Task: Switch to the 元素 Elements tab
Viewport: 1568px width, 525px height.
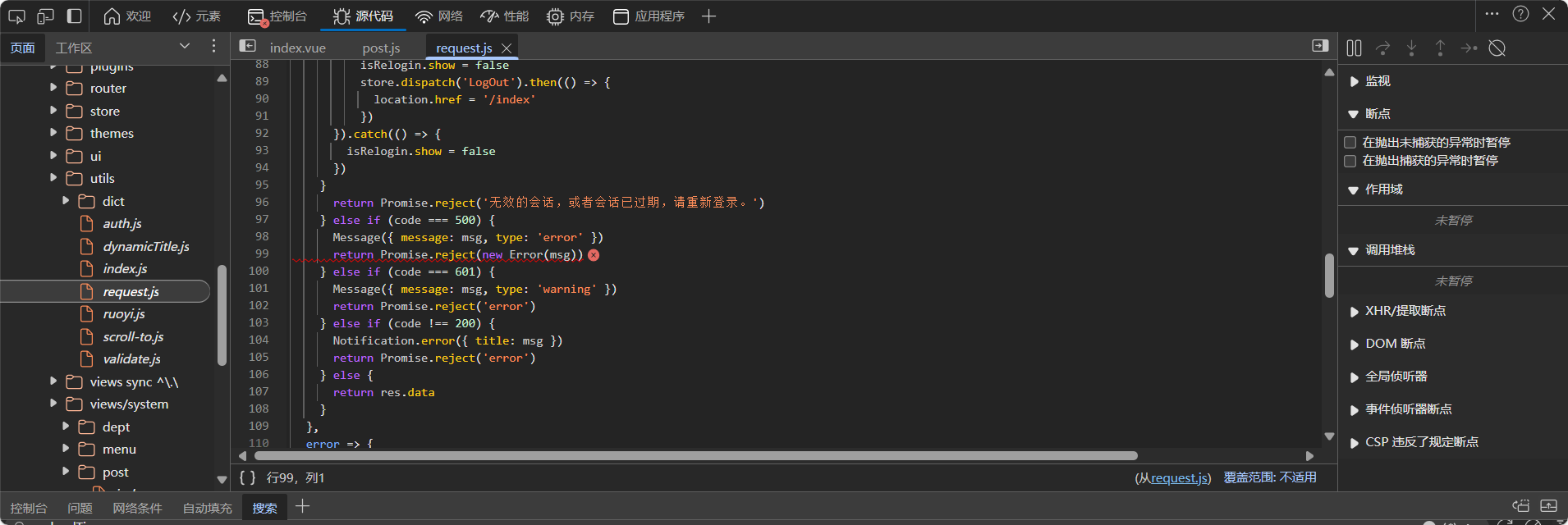Action: point(196,16)
